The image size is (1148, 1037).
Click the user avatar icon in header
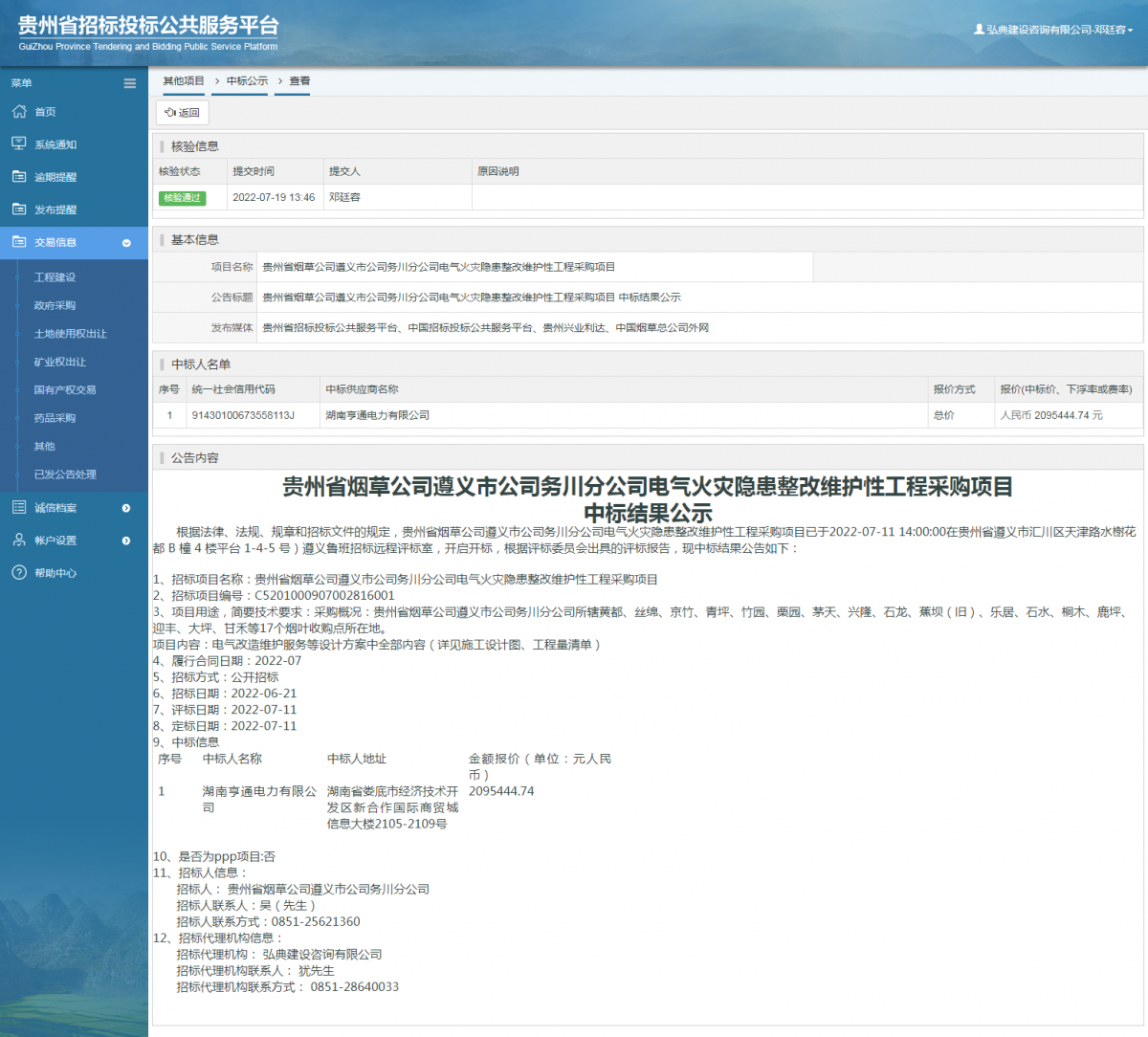pyautogui.click(x=979, y=30)
